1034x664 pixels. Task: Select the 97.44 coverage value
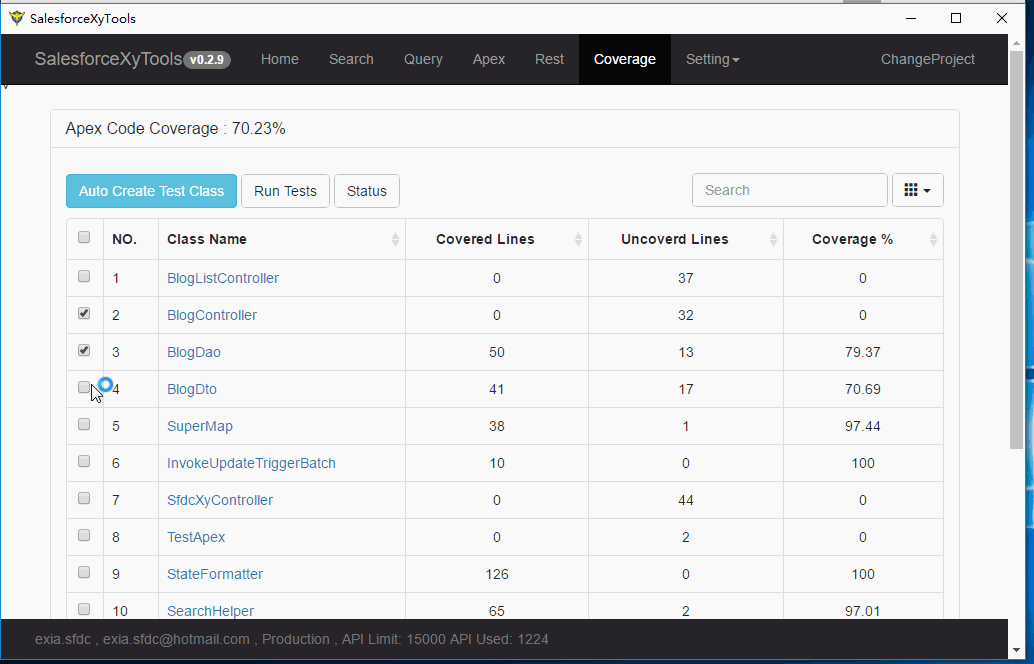click(x=863, y=426)
